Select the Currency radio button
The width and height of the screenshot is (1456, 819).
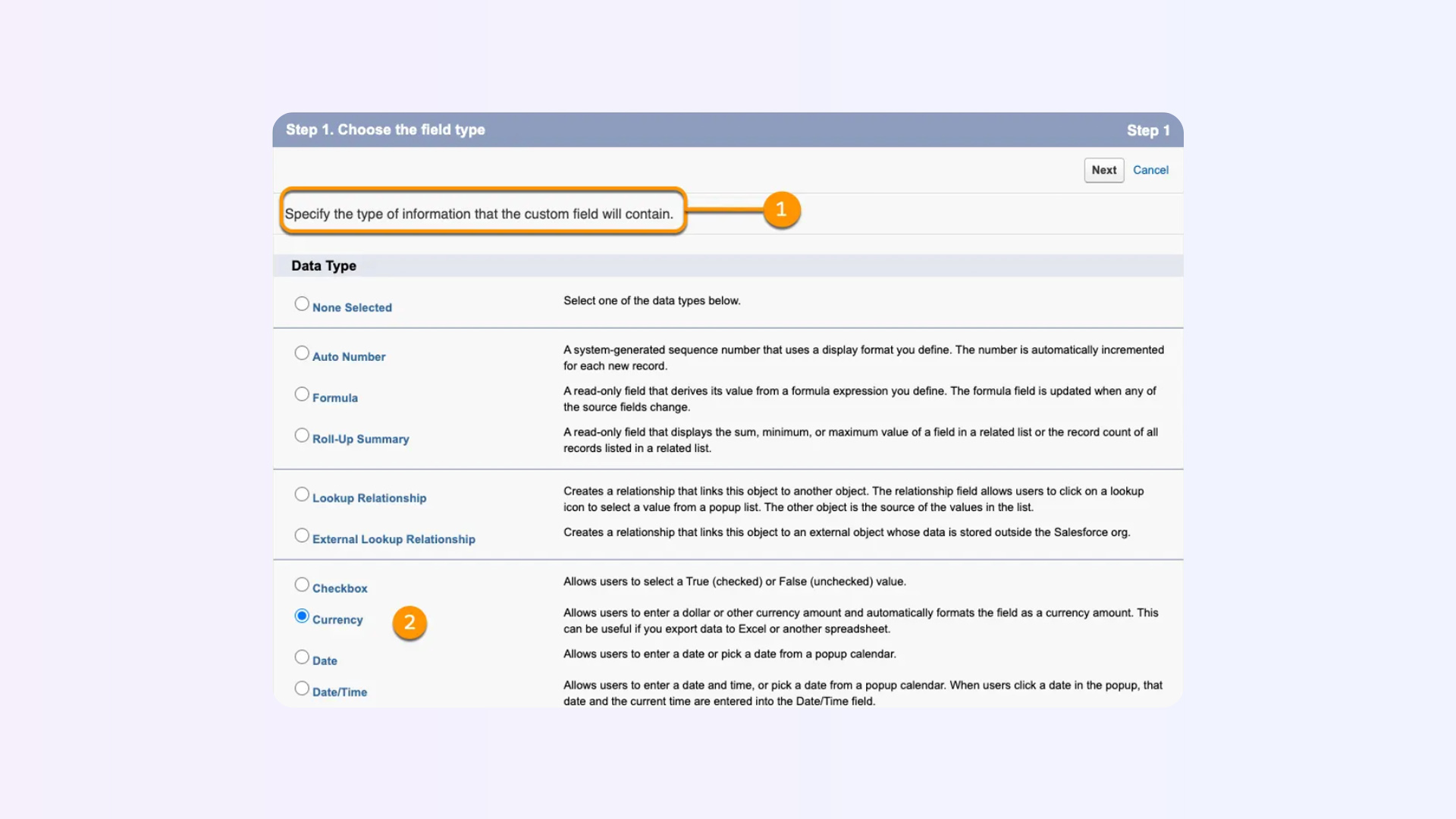pyautogui.click(x=302, y=615)
